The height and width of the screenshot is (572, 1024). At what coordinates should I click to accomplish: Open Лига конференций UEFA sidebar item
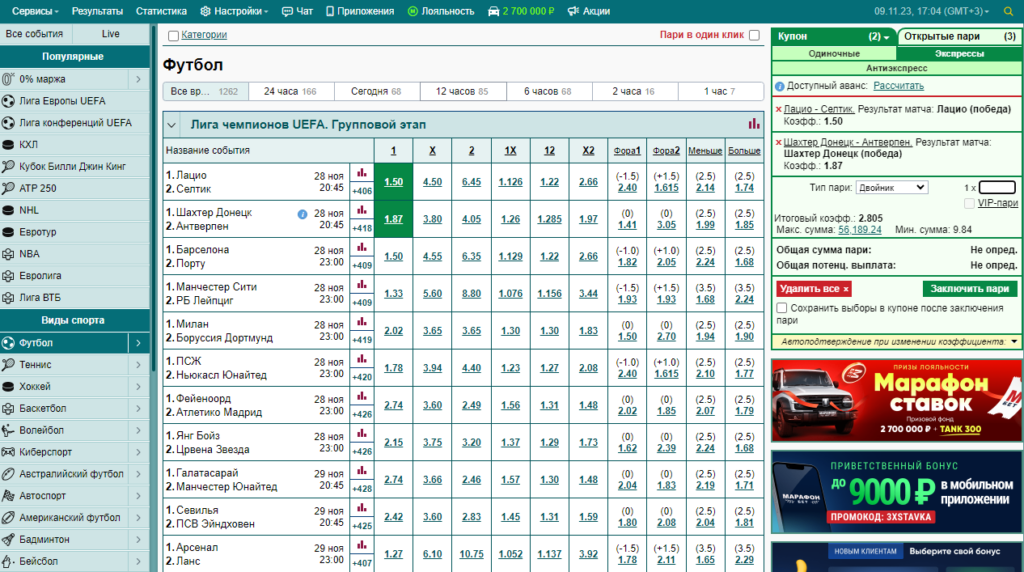[x=74, y=123]
